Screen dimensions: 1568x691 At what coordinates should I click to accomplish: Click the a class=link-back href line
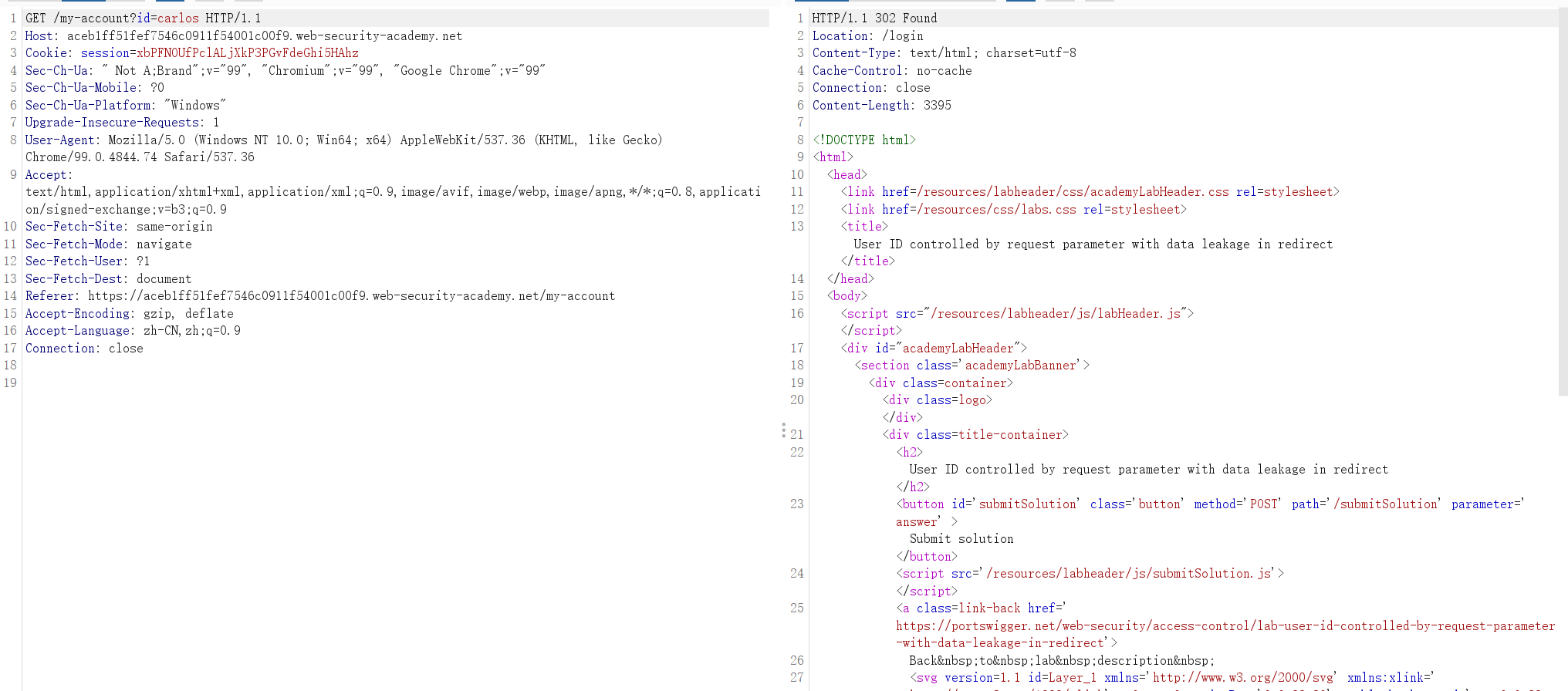click(982, 608)
